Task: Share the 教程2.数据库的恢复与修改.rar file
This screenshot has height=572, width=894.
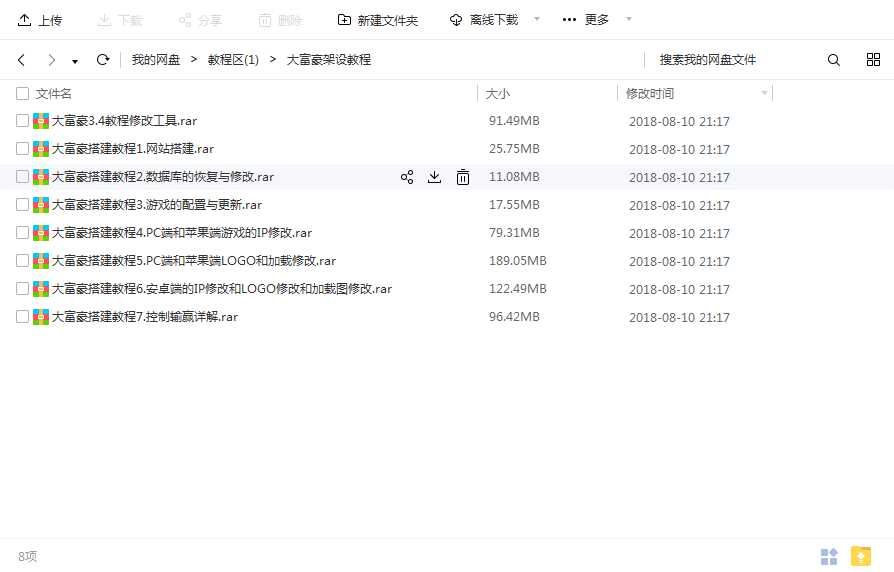Action: tap(407, 177)
